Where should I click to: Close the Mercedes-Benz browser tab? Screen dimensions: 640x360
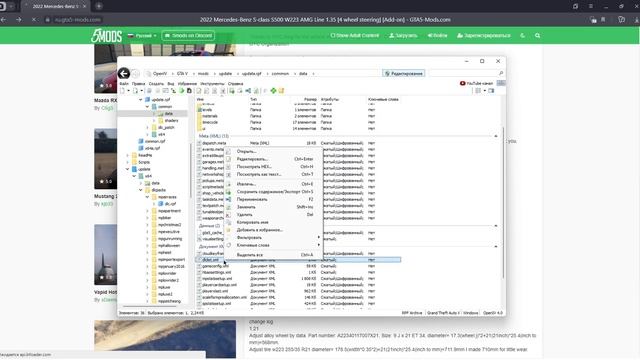pyautogui.click(x=84, y=6)
